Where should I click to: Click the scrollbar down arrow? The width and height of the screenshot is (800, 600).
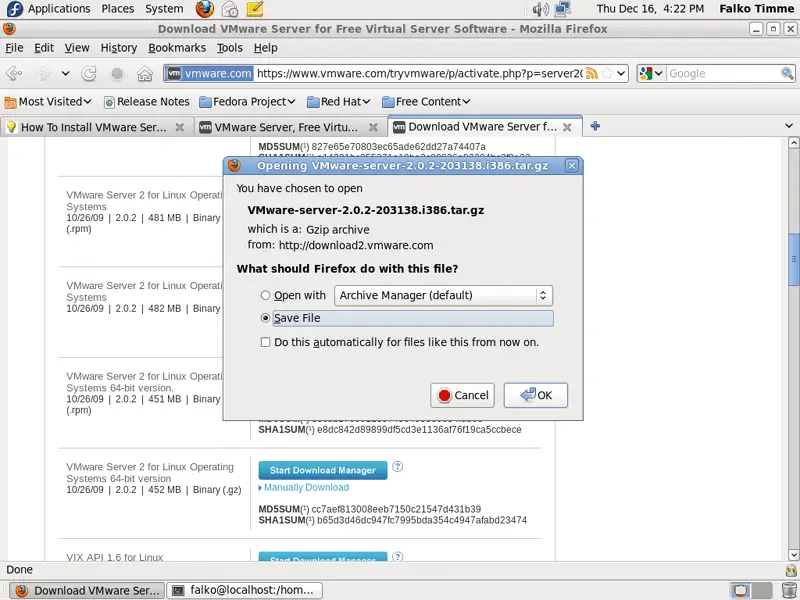point(793,555)
